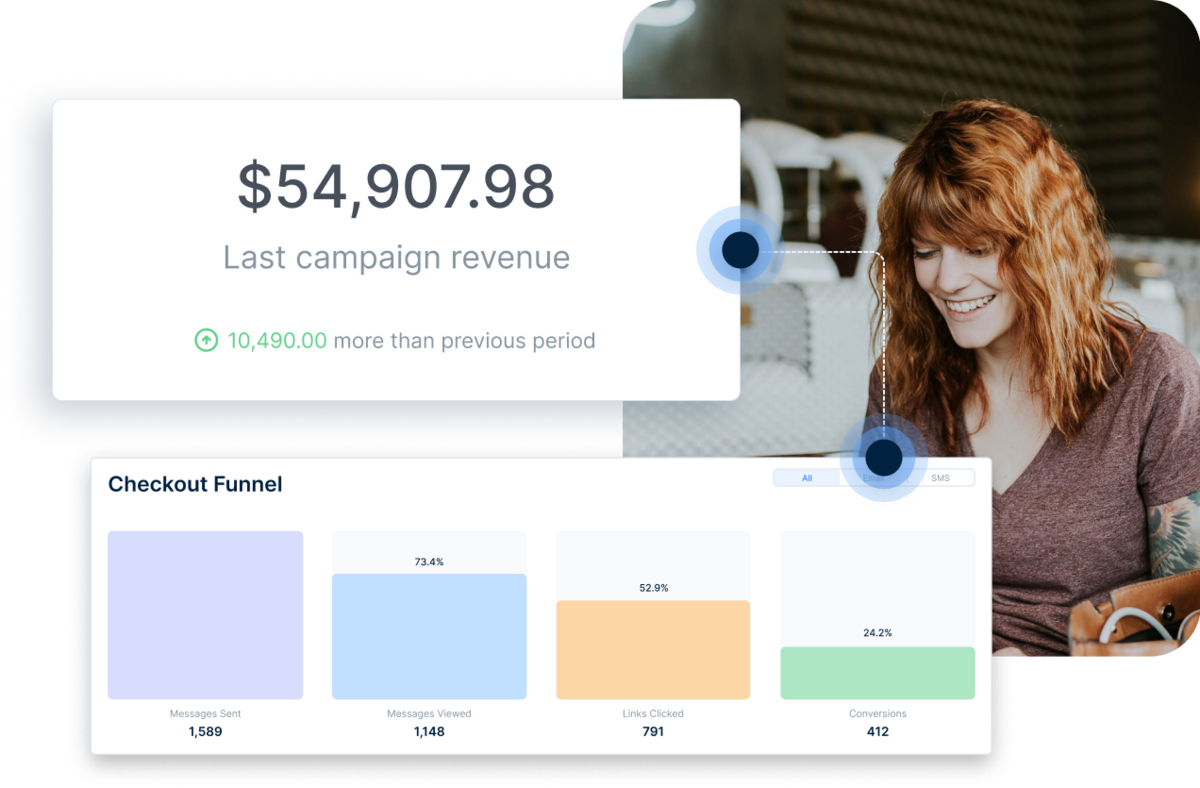This screenshot has width=1200, height=788.
Task: Click the 73.4% Messages Viewed percentage
Action: (429, 562)
